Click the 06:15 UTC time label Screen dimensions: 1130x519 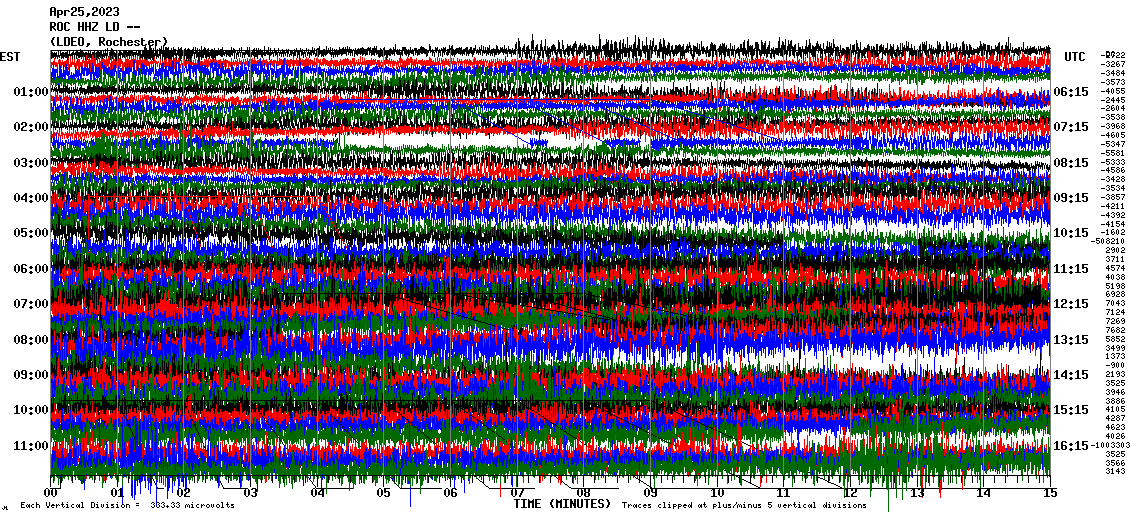(x=1071, y=92)
